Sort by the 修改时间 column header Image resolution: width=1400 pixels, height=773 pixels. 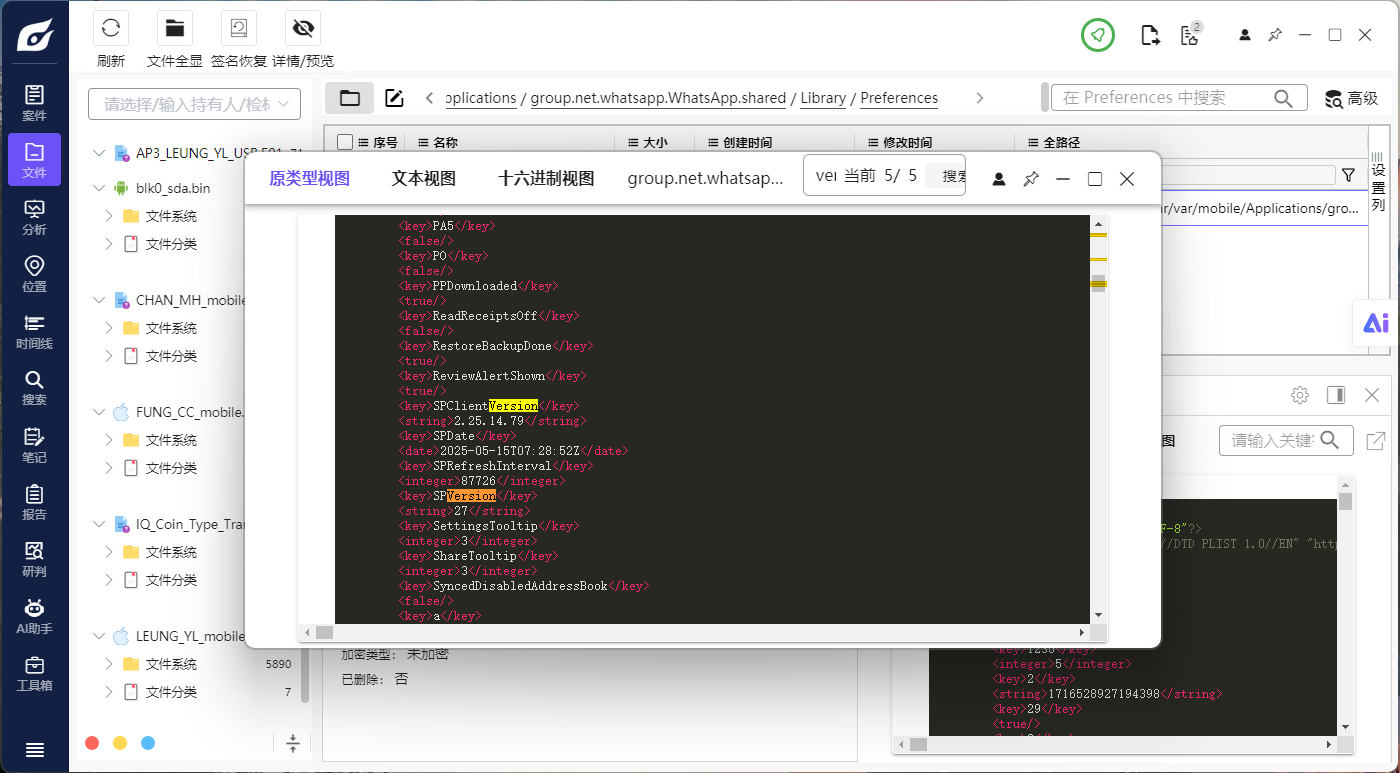tap(908, 143)
